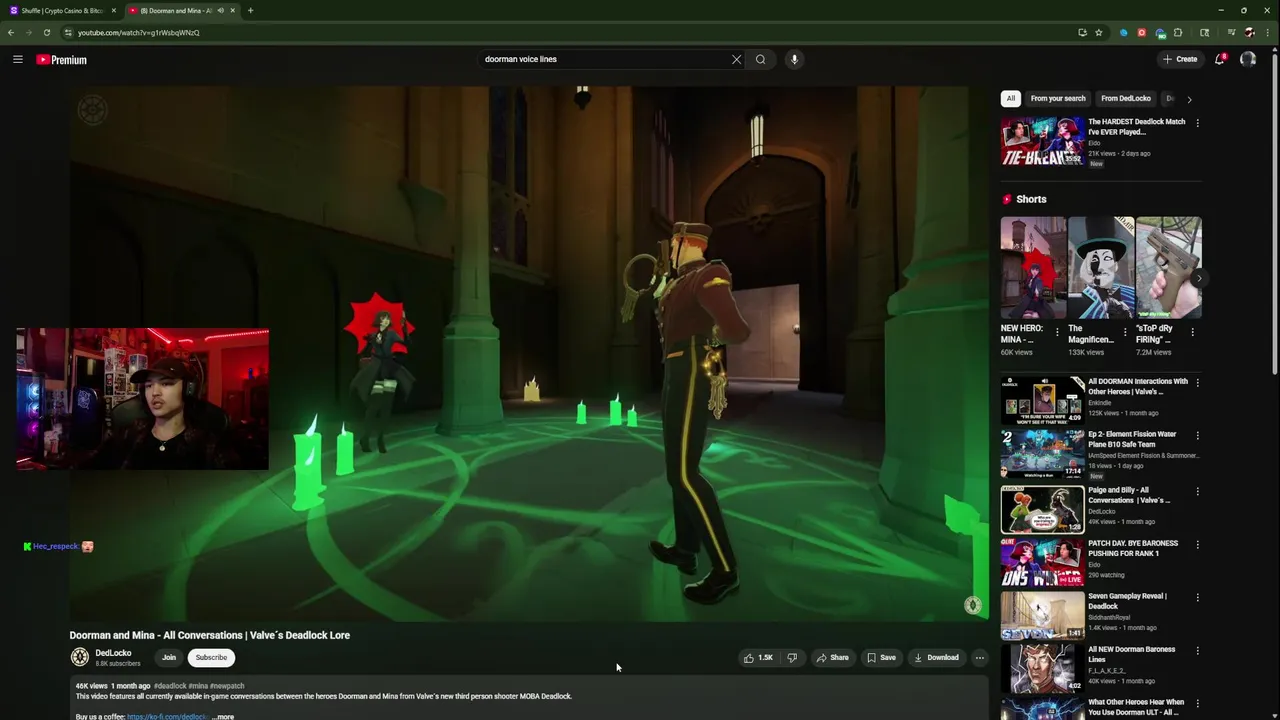Open the DedLocko channel name link

tap(114, 653)
